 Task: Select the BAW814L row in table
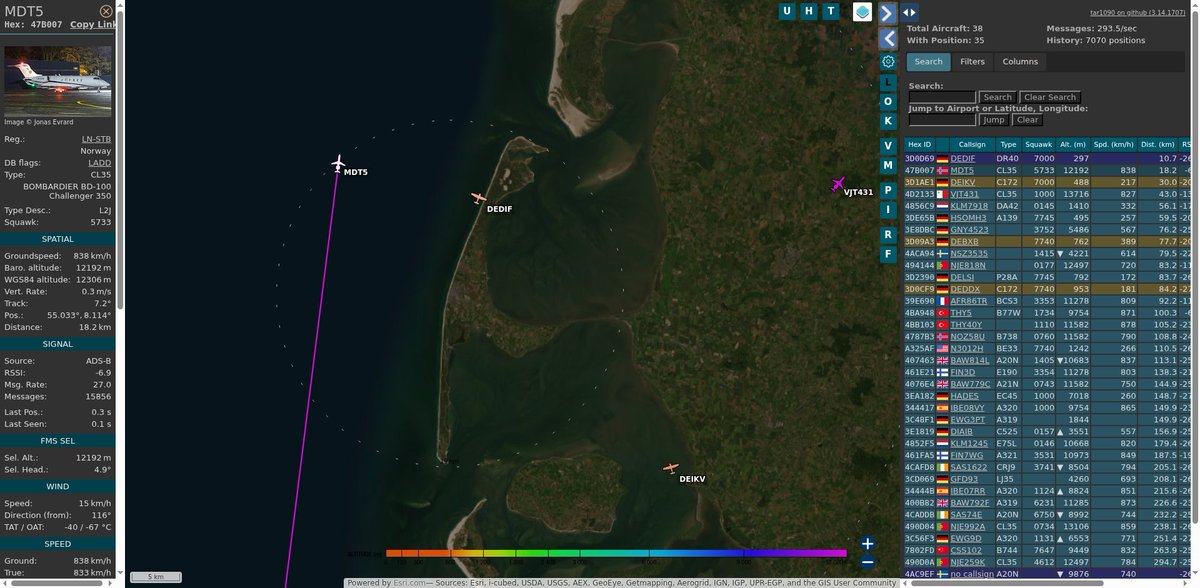click(1047, 359)
